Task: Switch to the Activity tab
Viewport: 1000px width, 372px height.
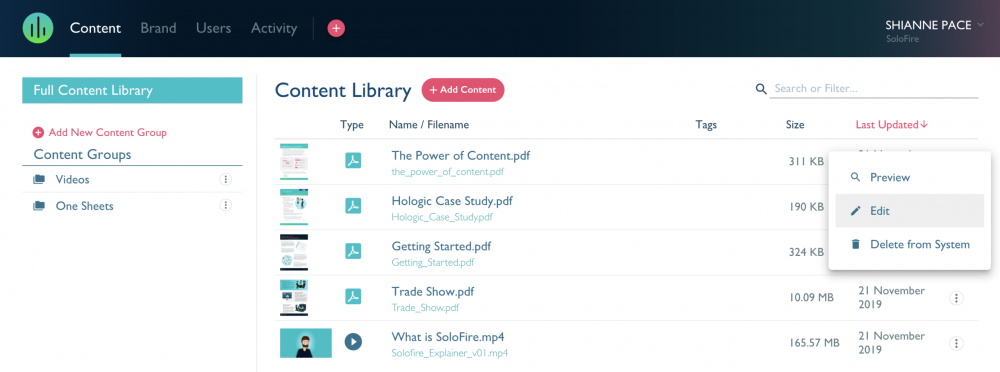Action: coord(274,28)
